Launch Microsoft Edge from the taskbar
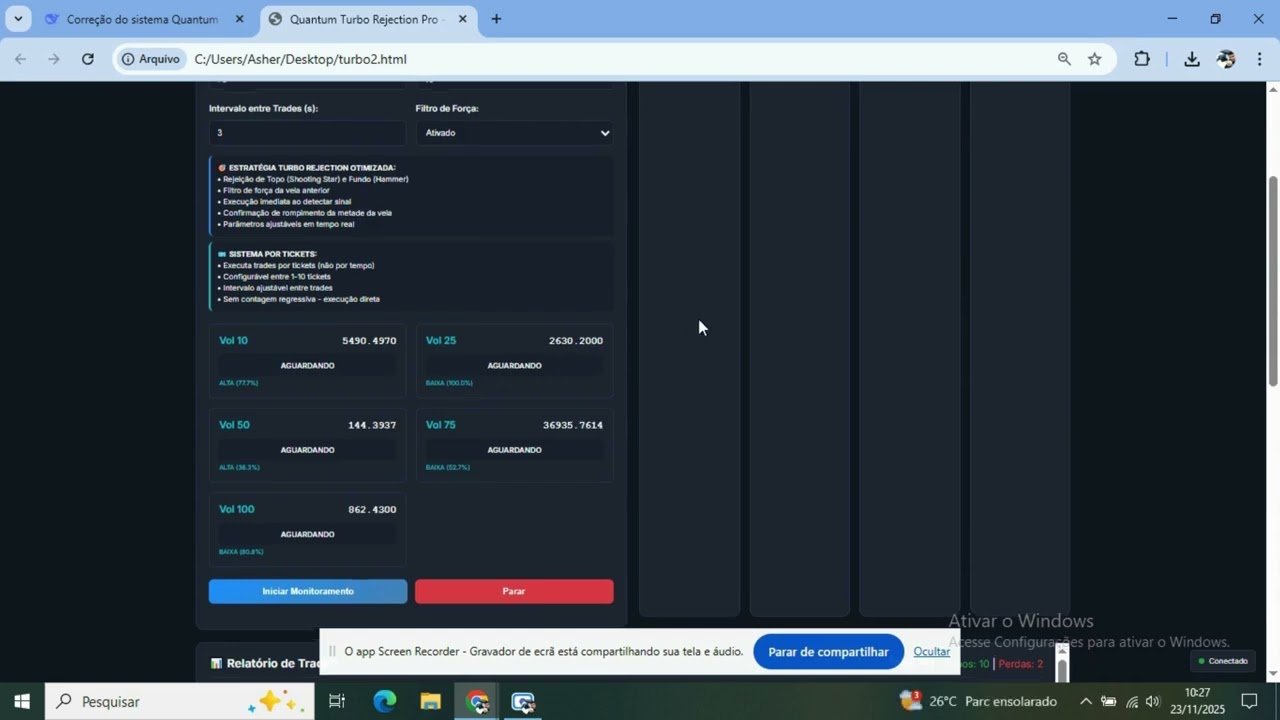Viewport: 1280px width, 720px height. pos(383,701)
